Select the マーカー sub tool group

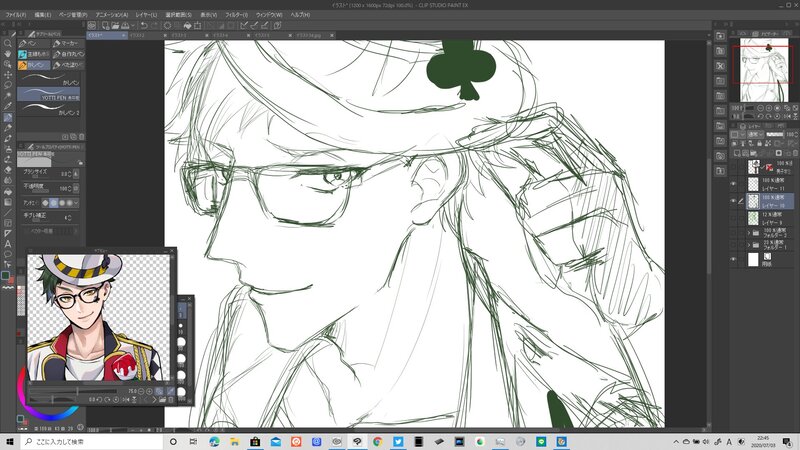[x=68, y=43]
